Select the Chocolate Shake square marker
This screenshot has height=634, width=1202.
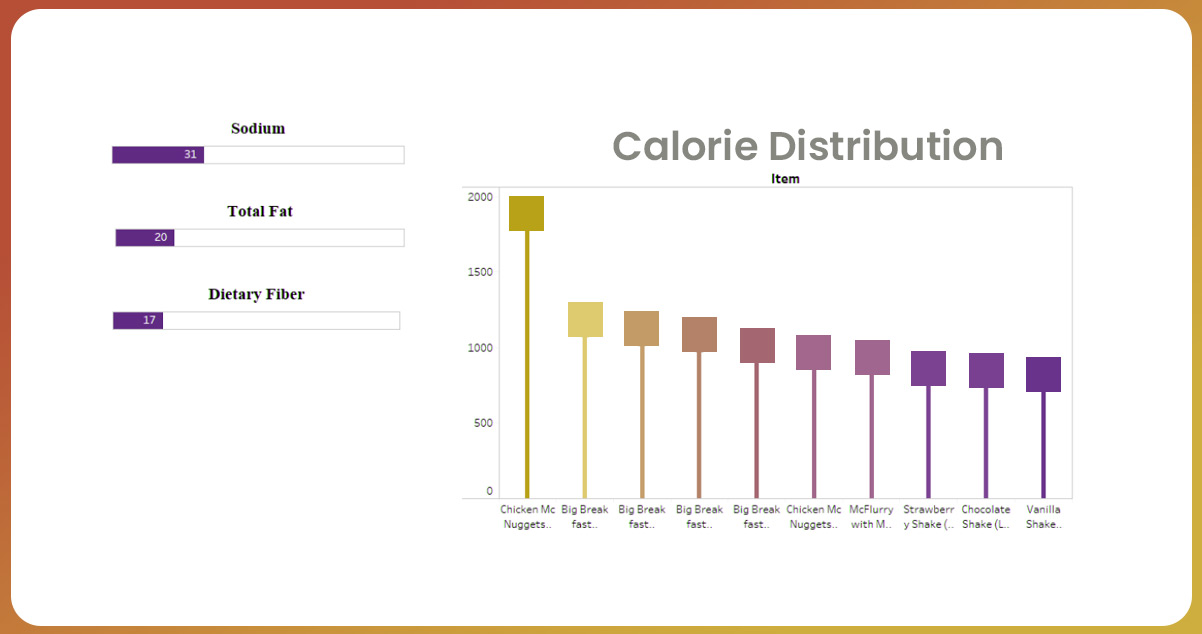(986, 370)
